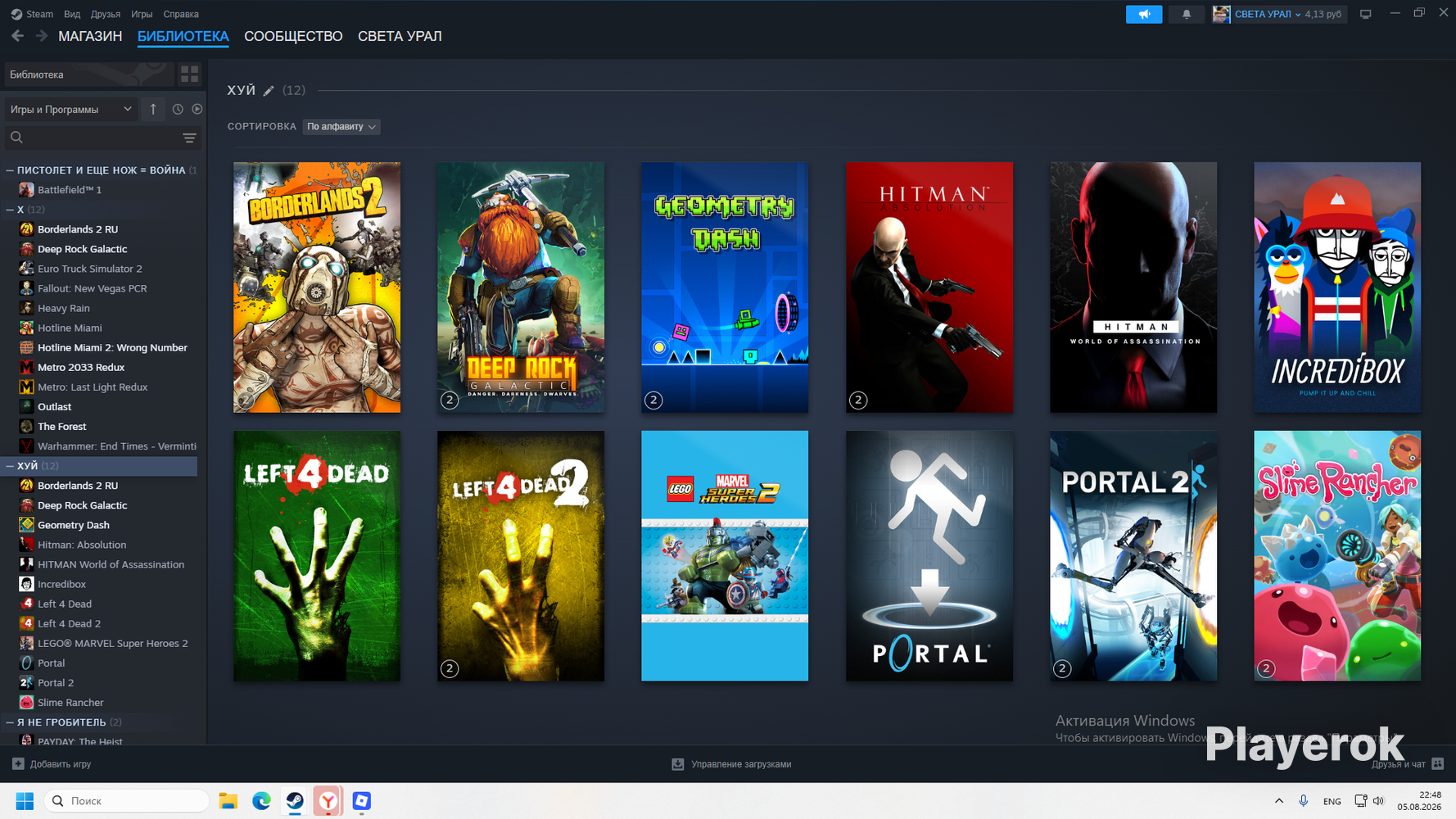Select the Incredibox cover

pyautogui.click(x=1337, y=287)
